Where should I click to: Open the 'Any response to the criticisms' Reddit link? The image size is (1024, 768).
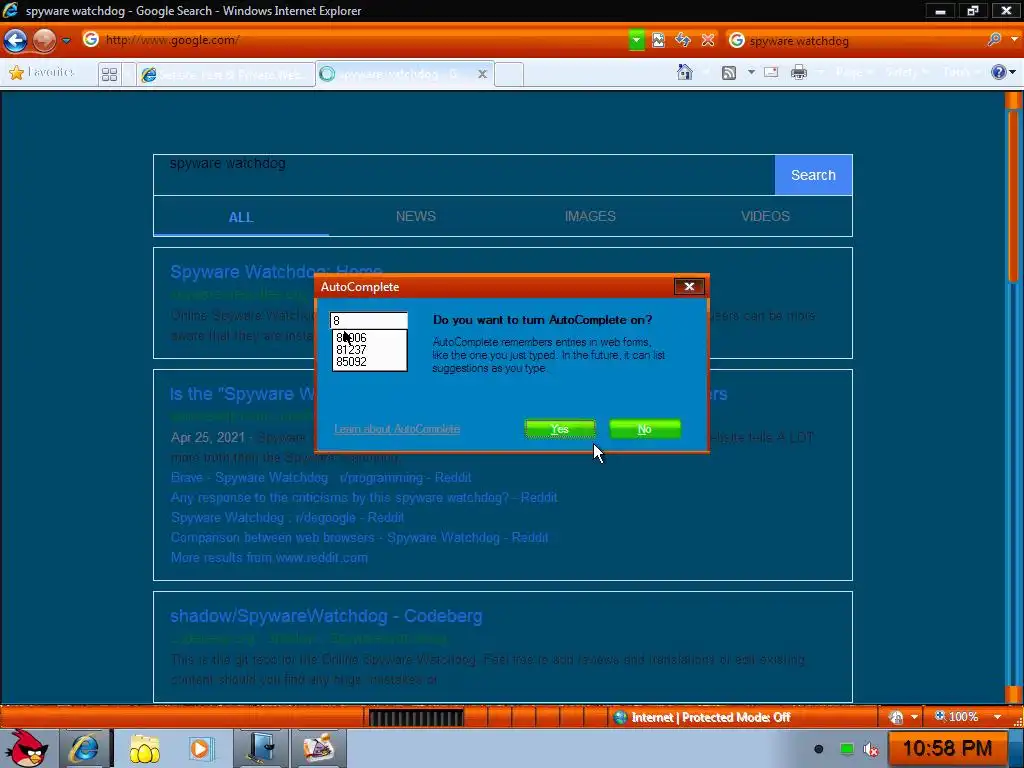point(364,498)
